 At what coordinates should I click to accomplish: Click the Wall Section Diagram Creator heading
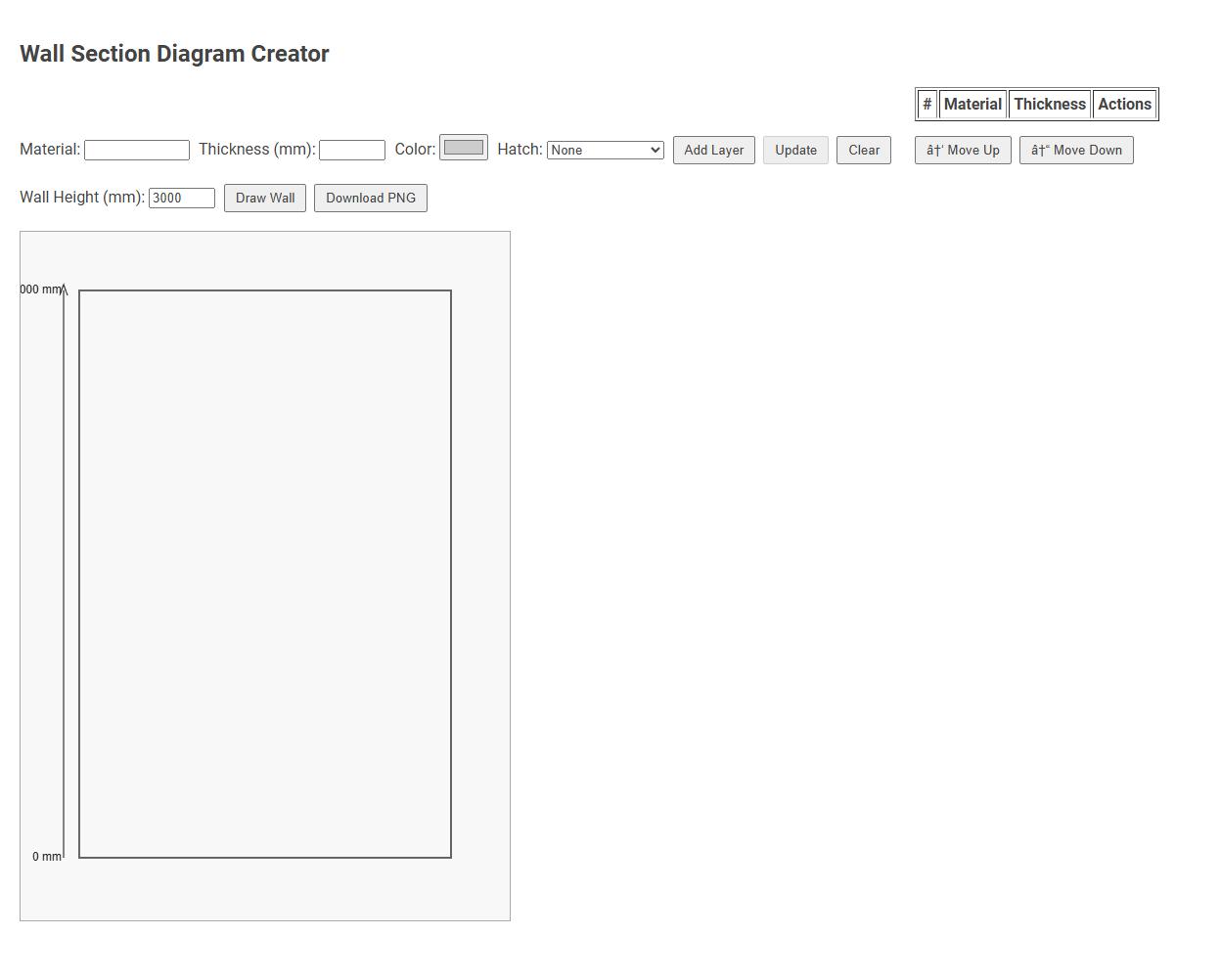point(174,53)
